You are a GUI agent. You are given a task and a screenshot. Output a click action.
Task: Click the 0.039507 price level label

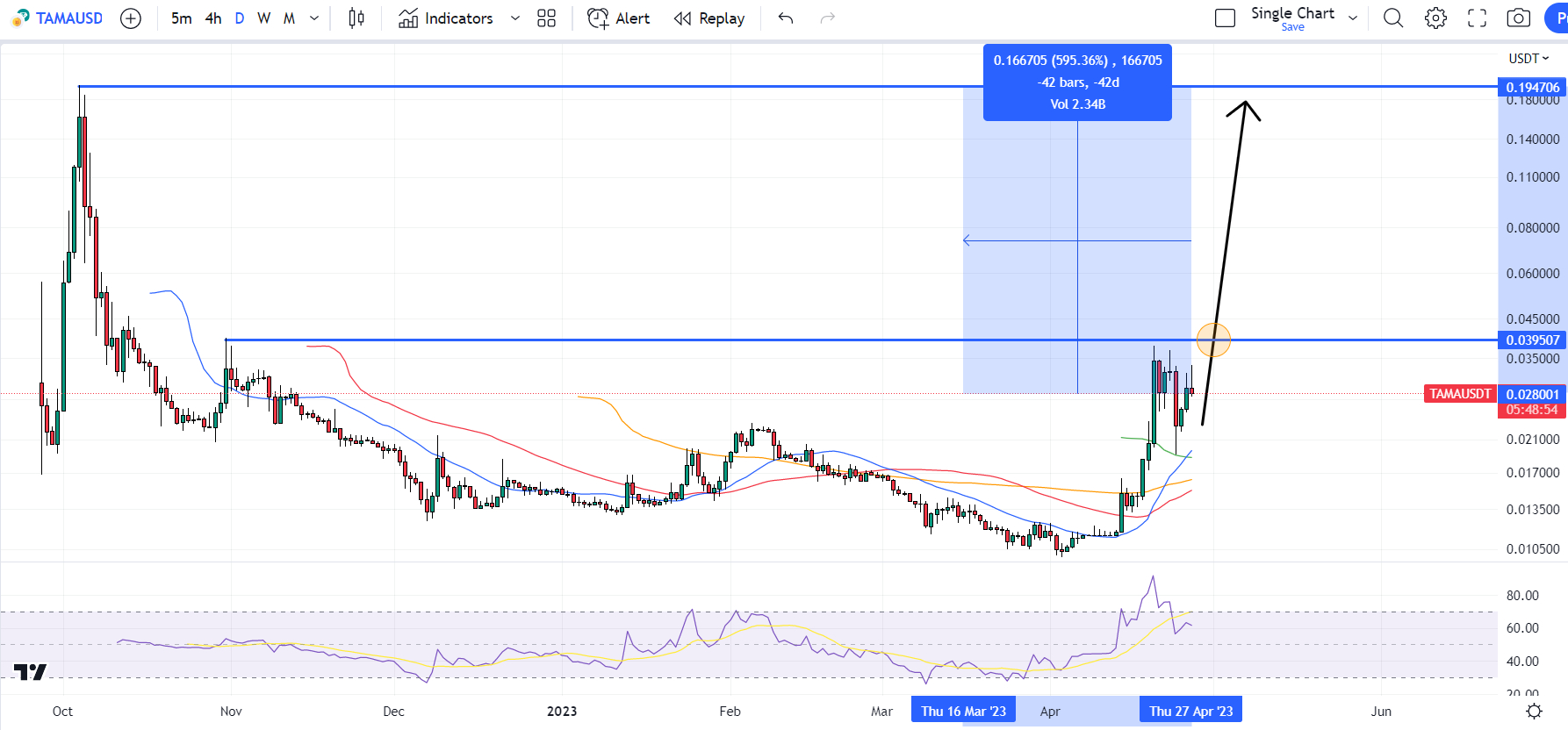point(1533,340)
